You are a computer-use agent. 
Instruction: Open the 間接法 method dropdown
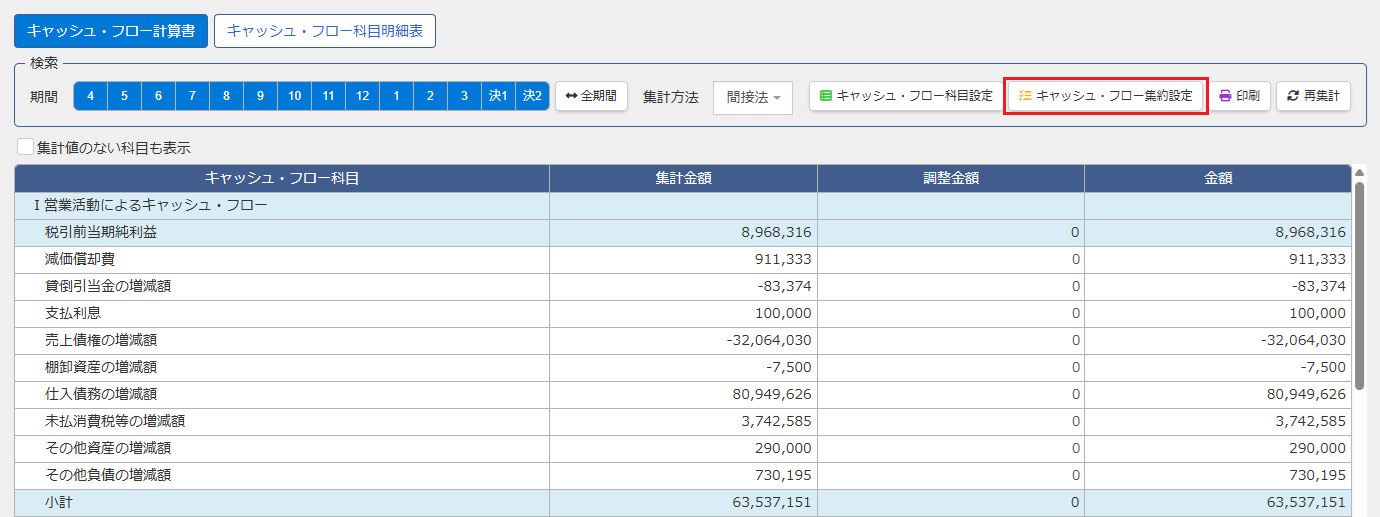pyautogui.click(x=753, y=97)
